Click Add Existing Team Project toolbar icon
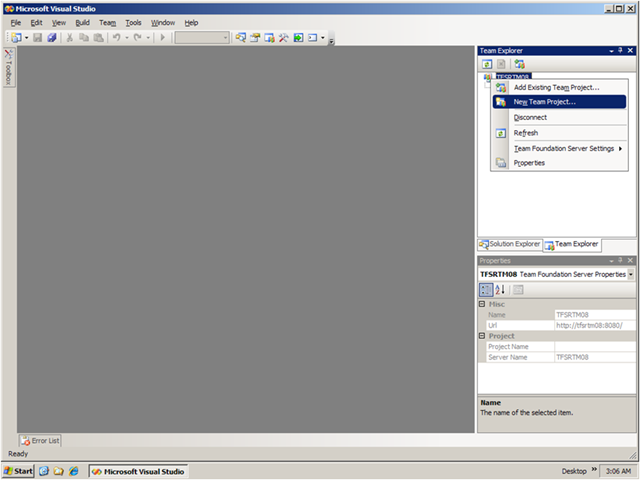Viewport: 640px width, 480px height. point(519,64)
